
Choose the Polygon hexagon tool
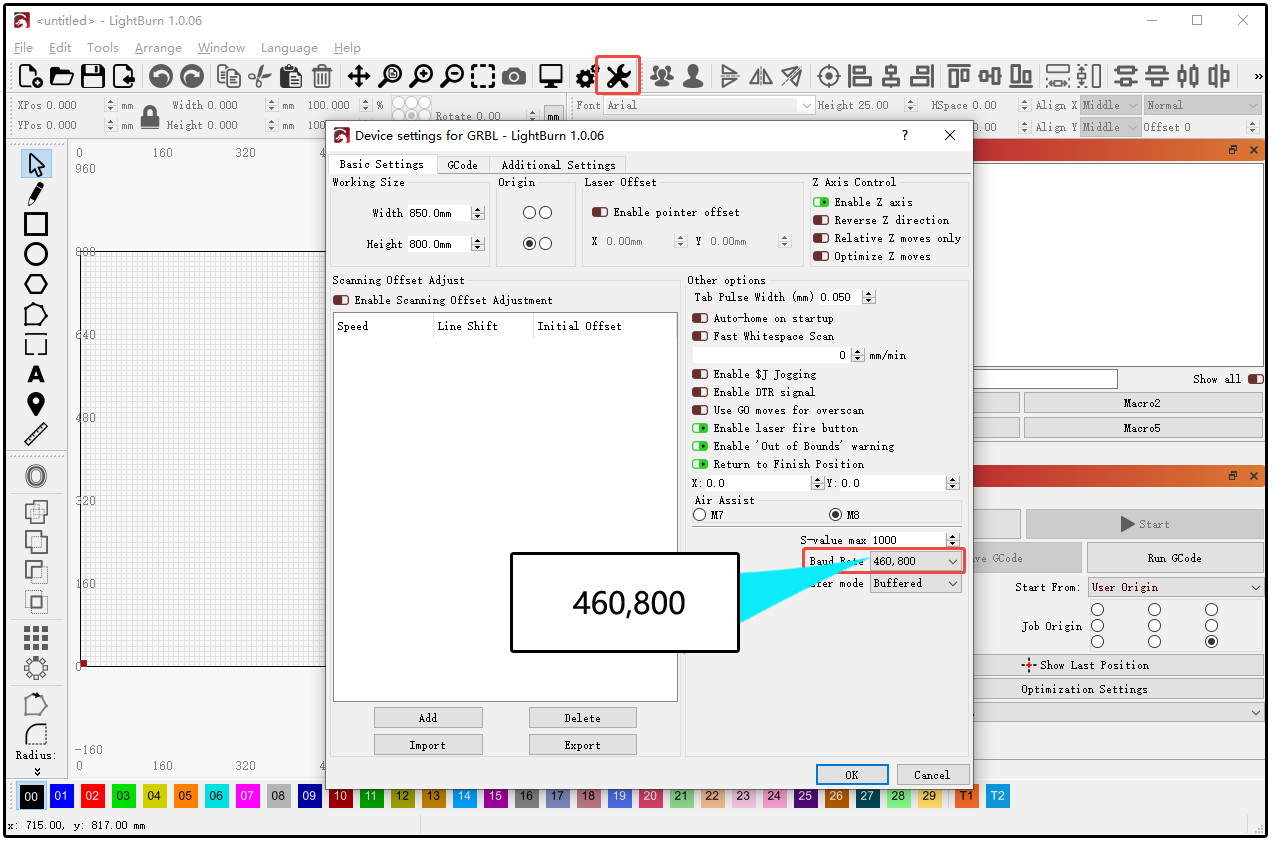(x=36, y=284)
